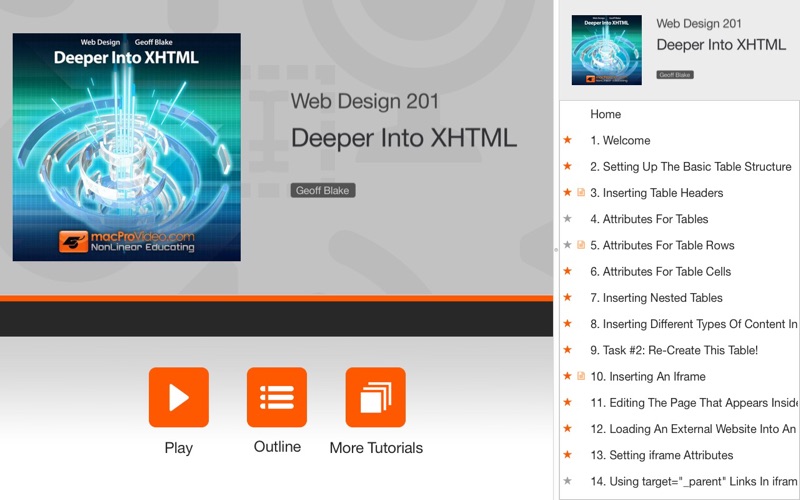Click the large Deeper Into XHTML main title
Screen dimensions: 800x500
(404, 138)
